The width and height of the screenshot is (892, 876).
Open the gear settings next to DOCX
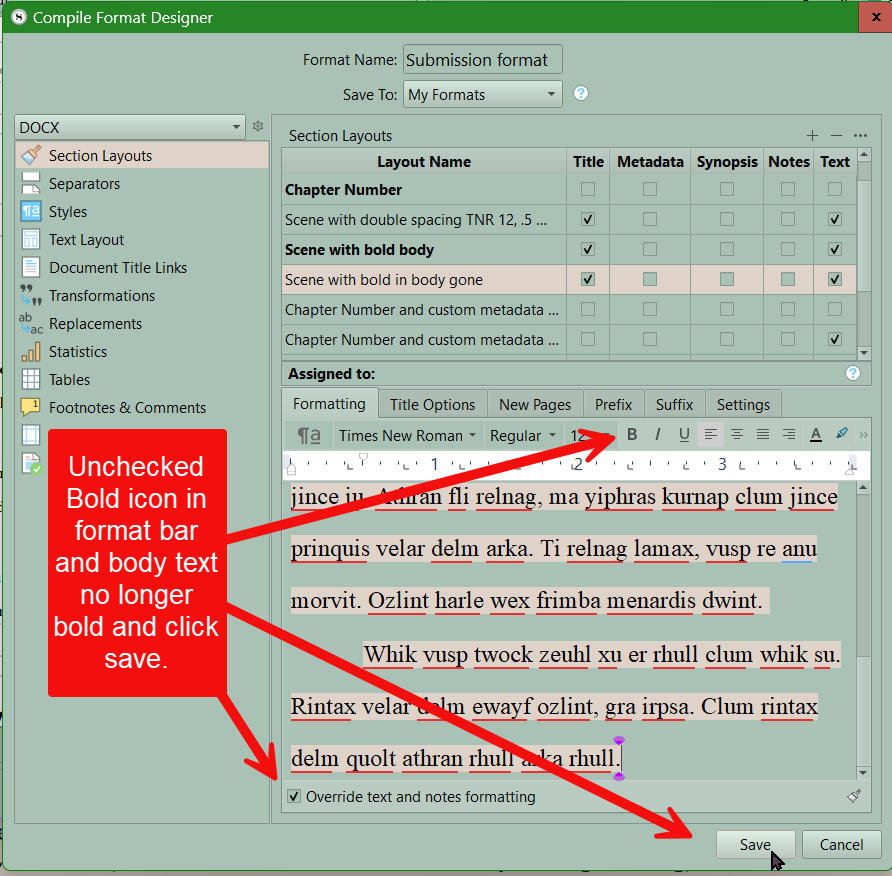258,127
